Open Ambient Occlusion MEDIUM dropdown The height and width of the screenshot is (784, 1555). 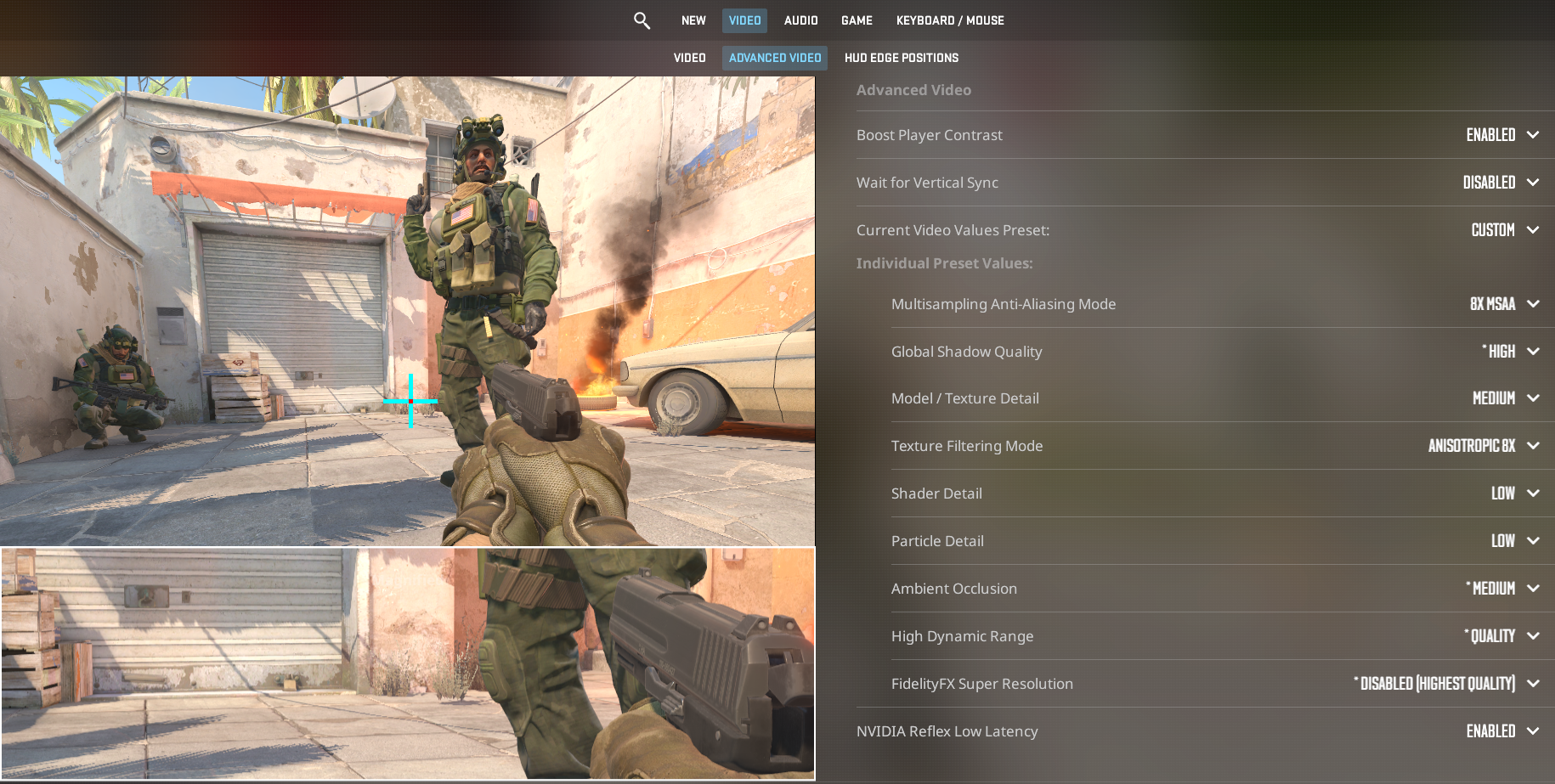coord(1502,589)
